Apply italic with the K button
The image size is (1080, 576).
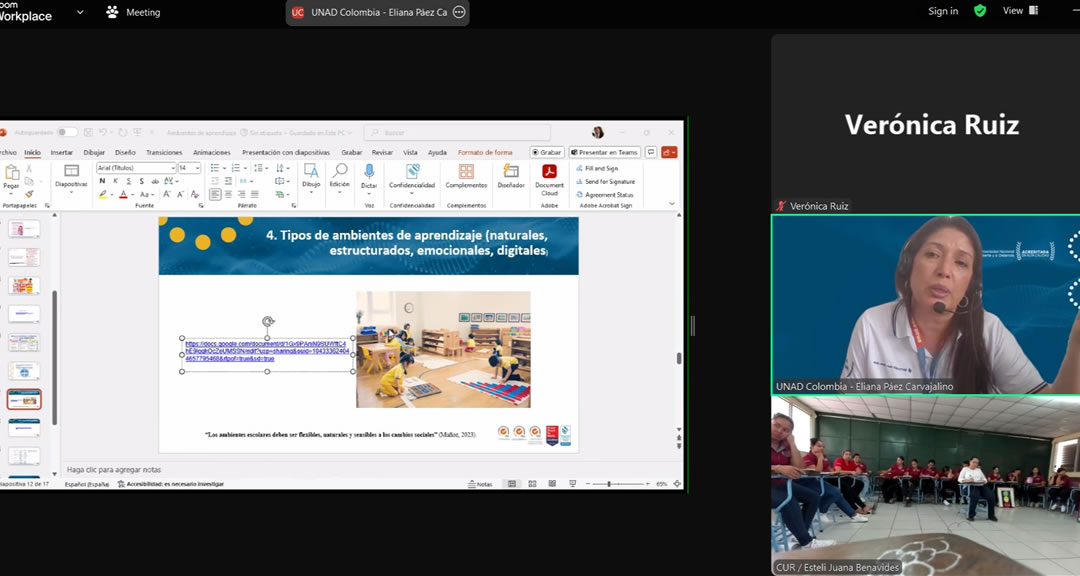tap(115, 181)
